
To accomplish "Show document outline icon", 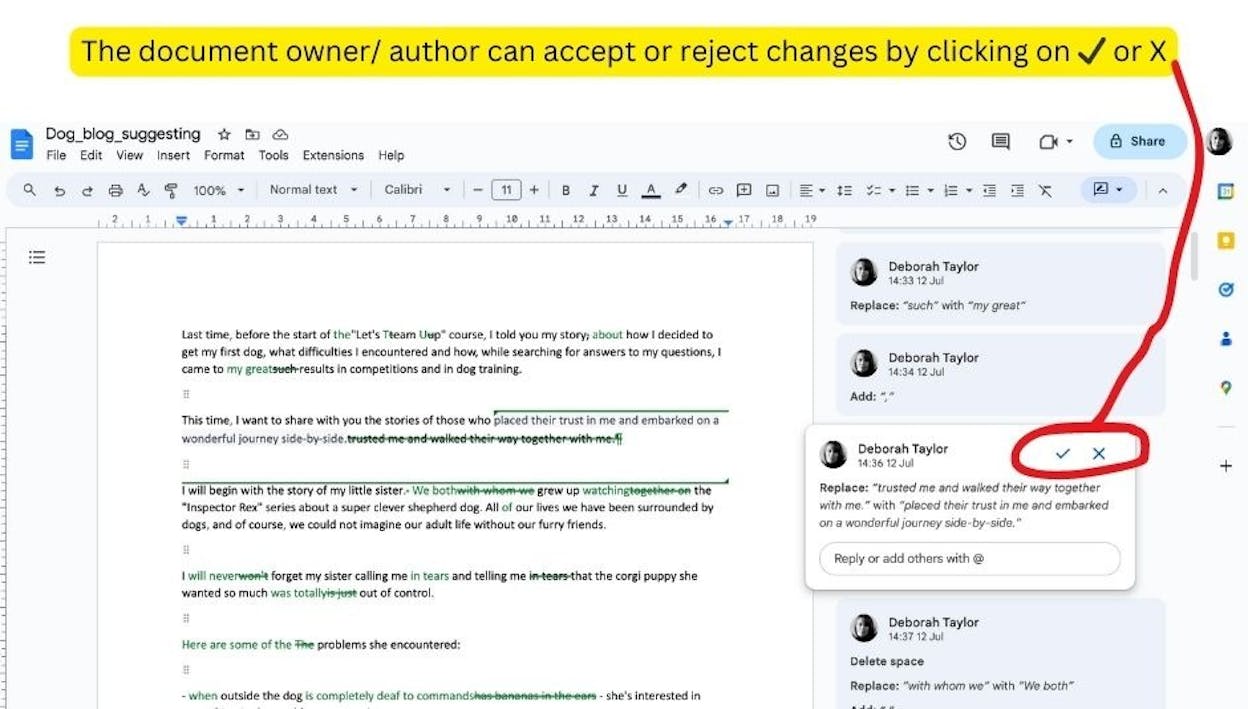I will 37,258.
